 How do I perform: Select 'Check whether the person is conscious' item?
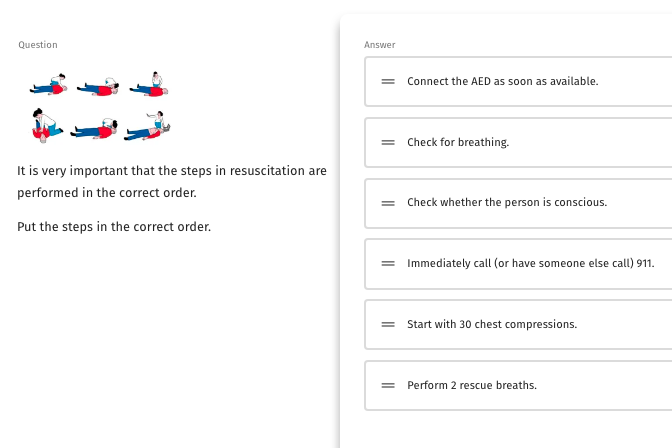518,203
